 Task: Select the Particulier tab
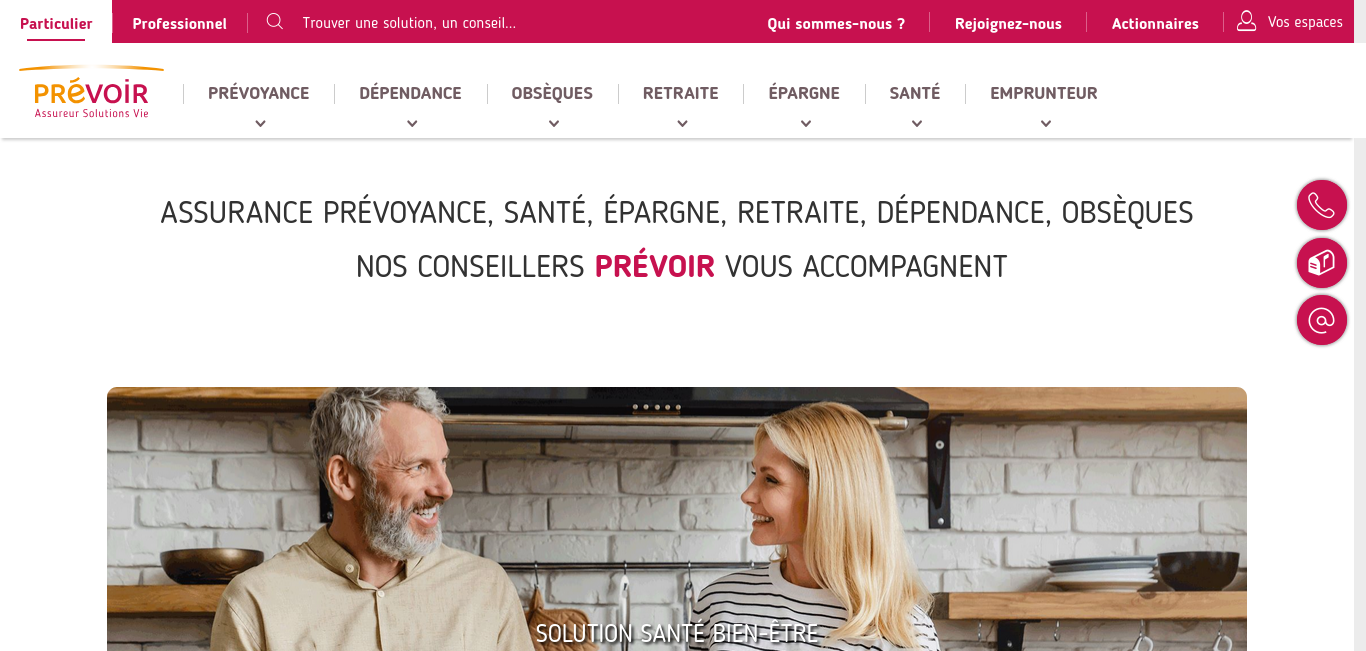56,23
